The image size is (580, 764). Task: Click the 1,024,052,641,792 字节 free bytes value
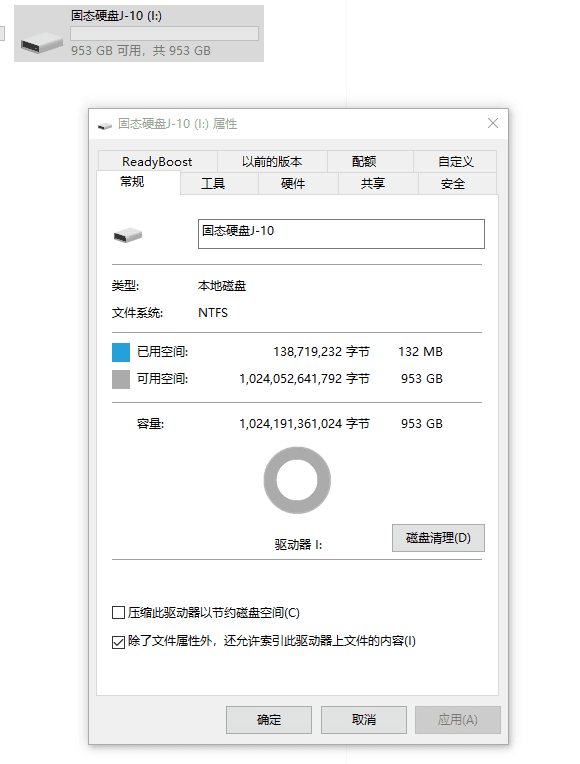[x=304, y=379]
